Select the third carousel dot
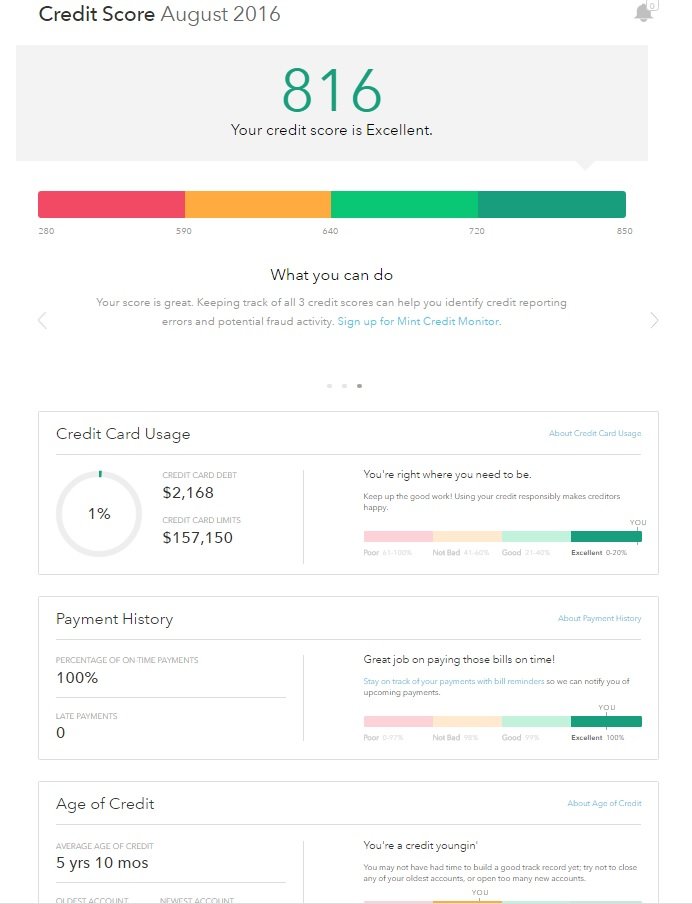Screen dimensions: 692x904 click(x=359, y=385)
